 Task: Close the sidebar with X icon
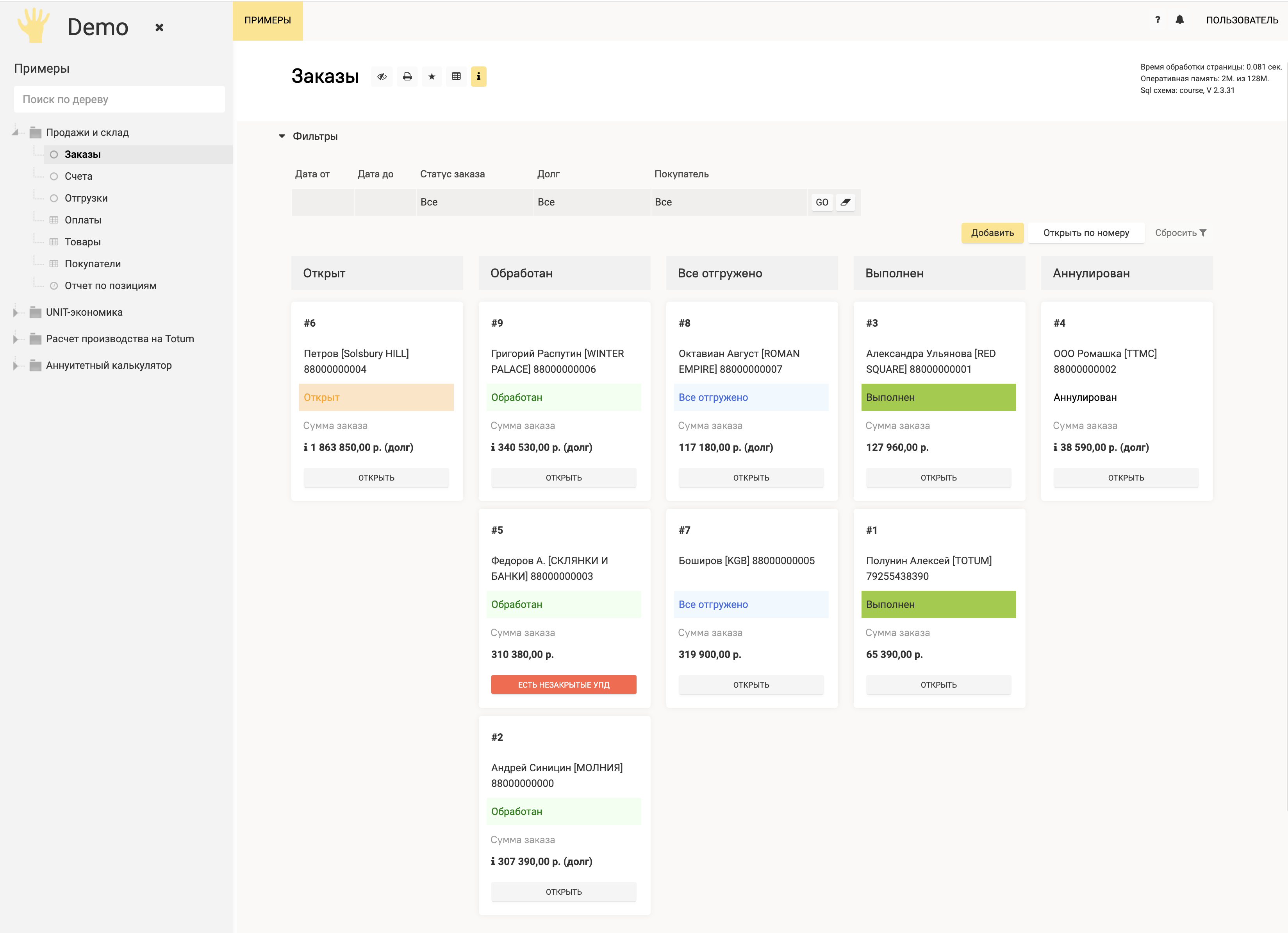pyautogui.click(x=160, y=27)
